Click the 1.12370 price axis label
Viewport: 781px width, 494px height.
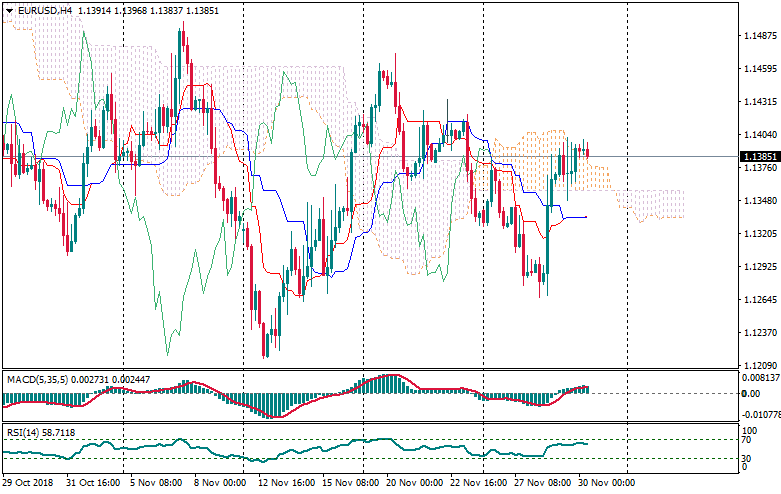[x=760, y=333]
